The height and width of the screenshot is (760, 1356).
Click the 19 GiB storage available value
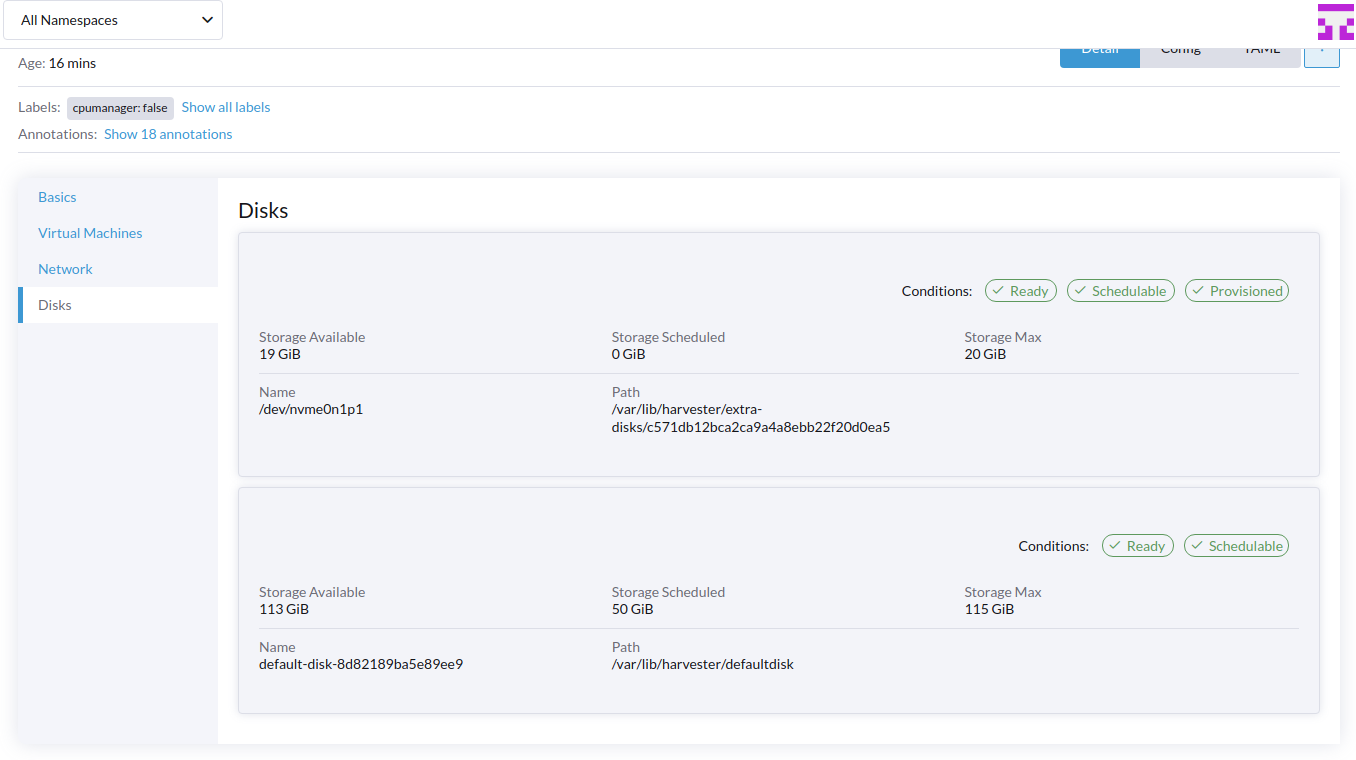click(280, 354)
